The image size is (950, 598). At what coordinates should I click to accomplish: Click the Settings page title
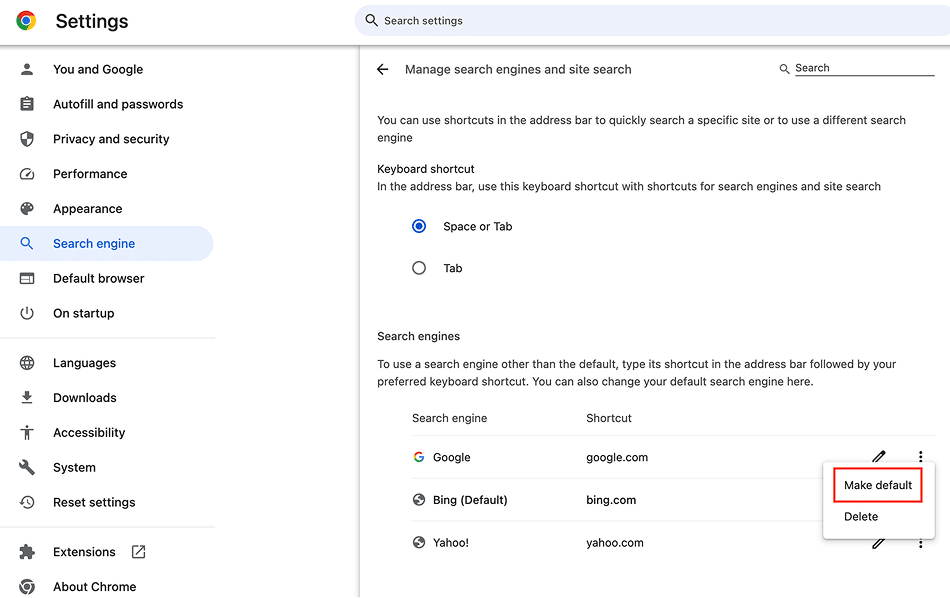click(92, 21)
